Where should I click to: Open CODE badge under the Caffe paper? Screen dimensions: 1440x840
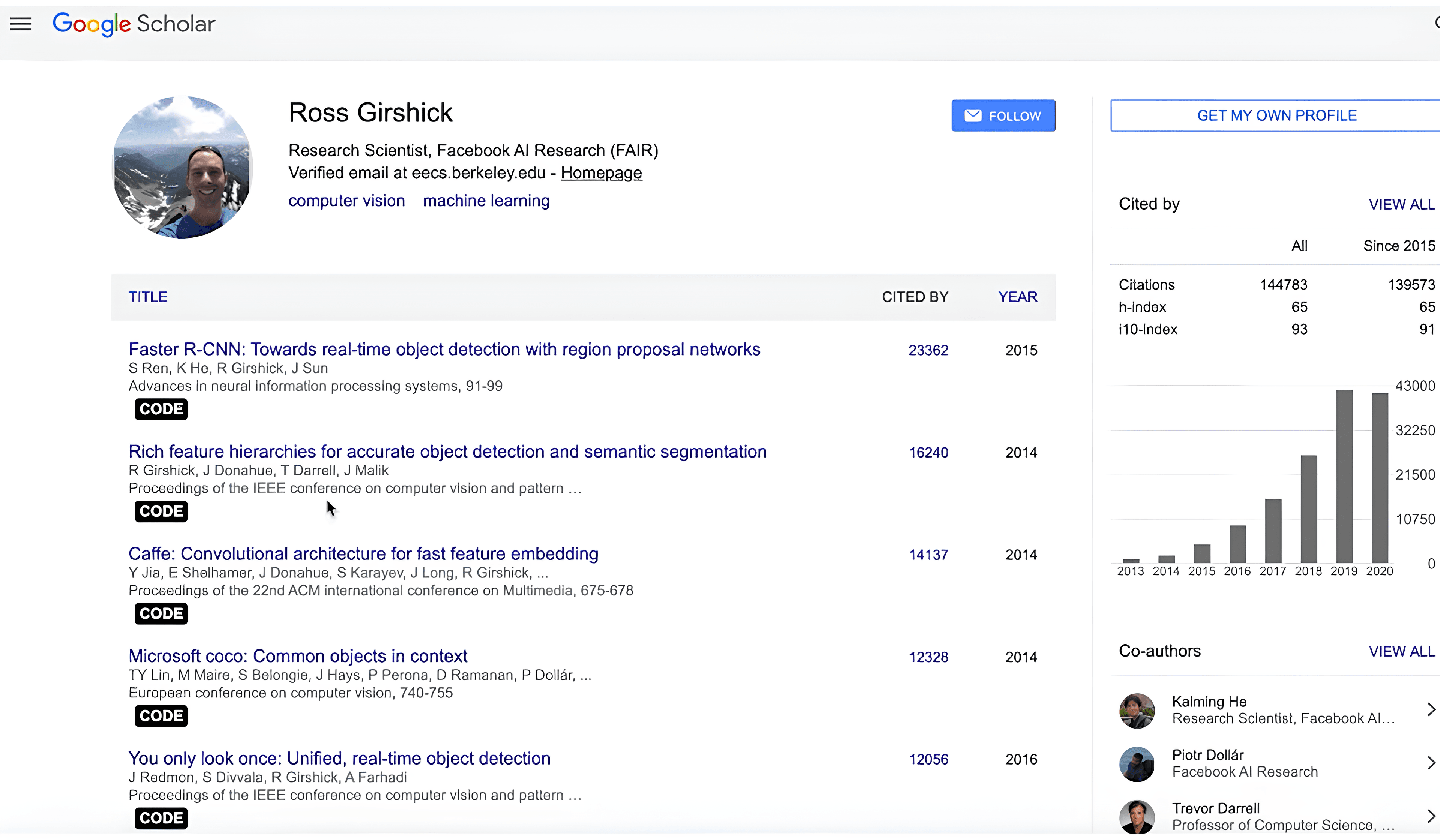[160, 613]
